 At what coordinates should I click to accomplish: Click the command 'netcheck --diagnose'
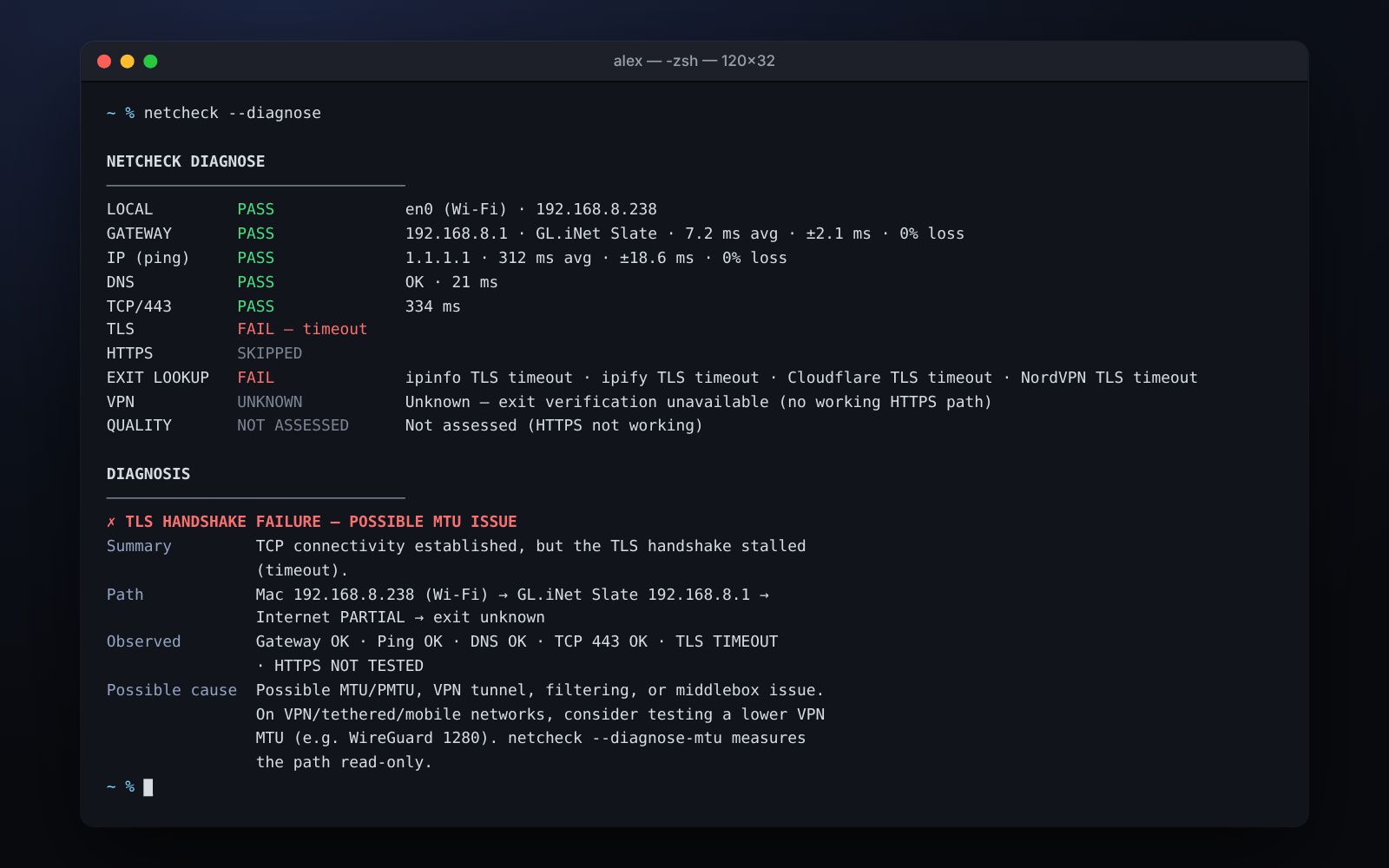point(232,113)
